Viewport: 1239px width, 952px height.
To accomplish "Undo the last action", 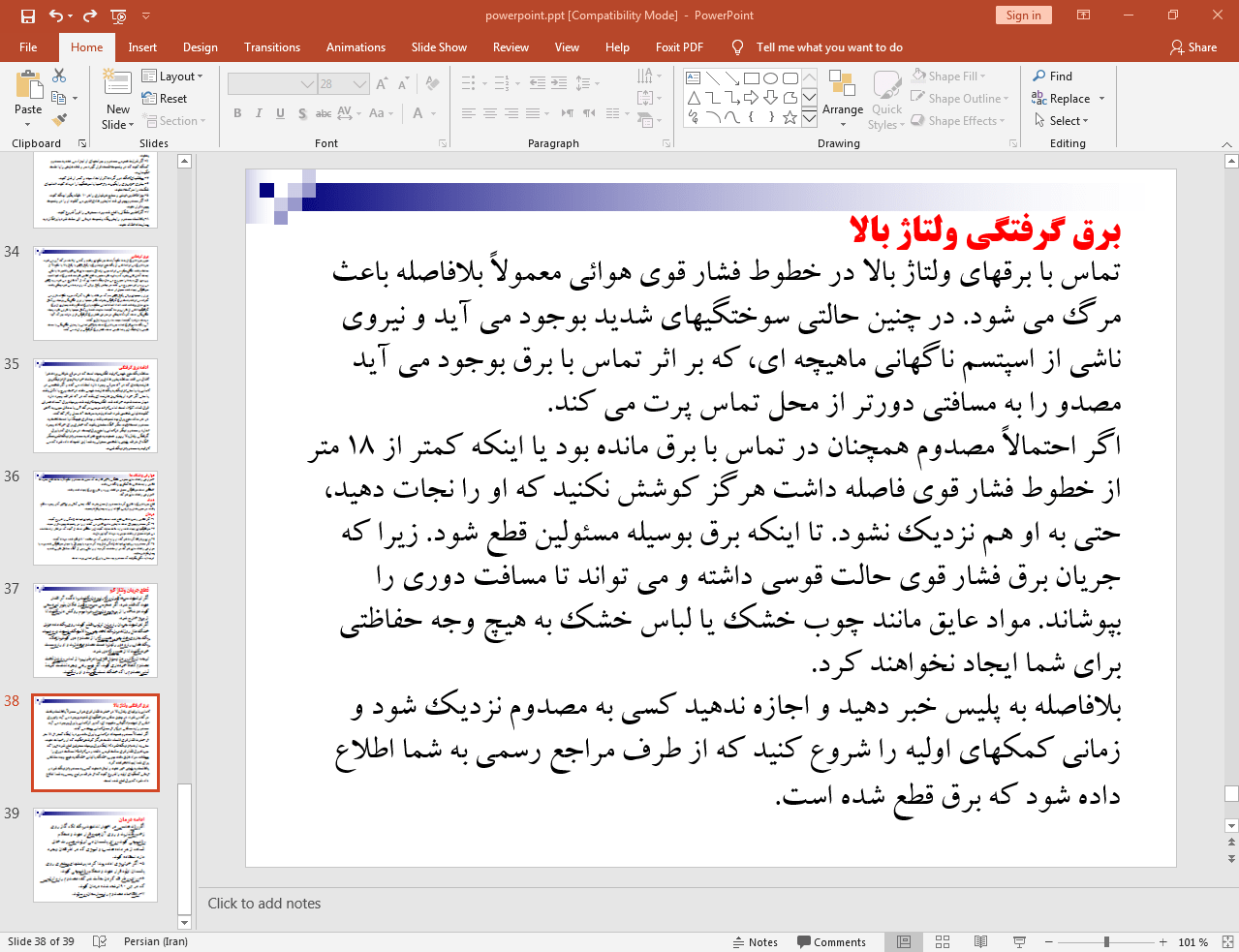I will point(56,15).
